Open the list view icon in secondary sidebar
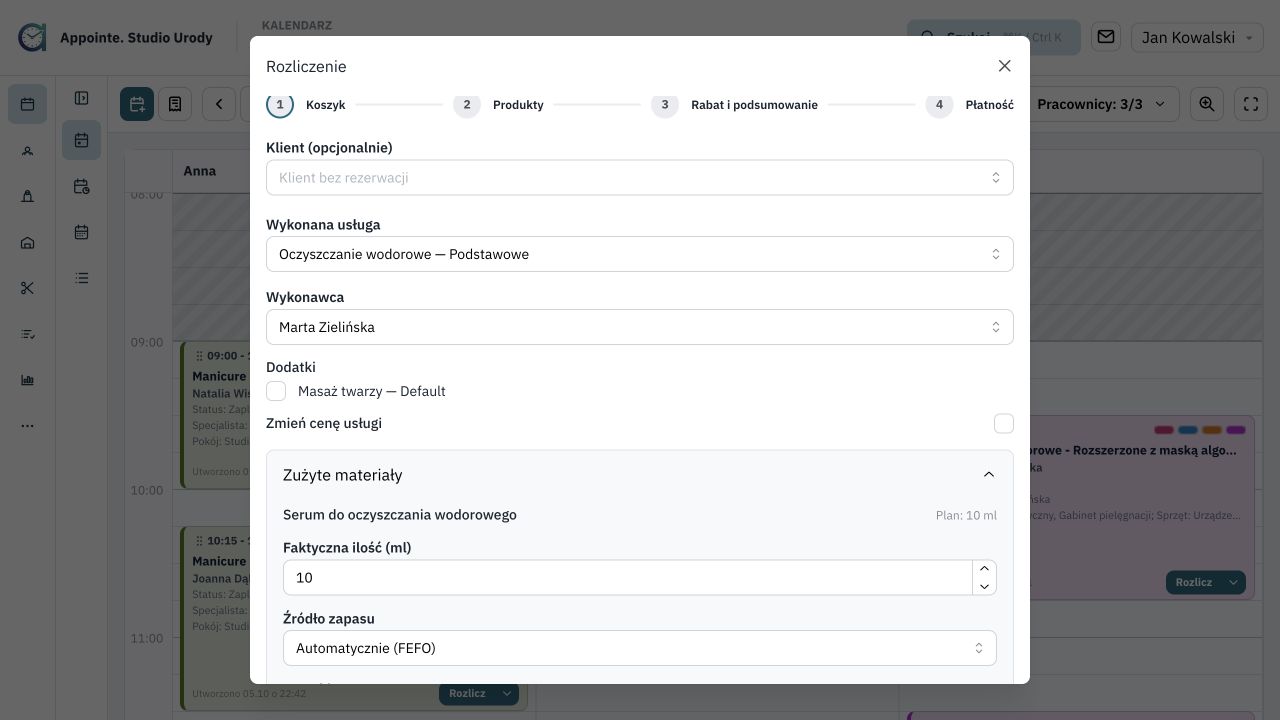This screenshot has width=1280, height=720. tap(82, 278)
